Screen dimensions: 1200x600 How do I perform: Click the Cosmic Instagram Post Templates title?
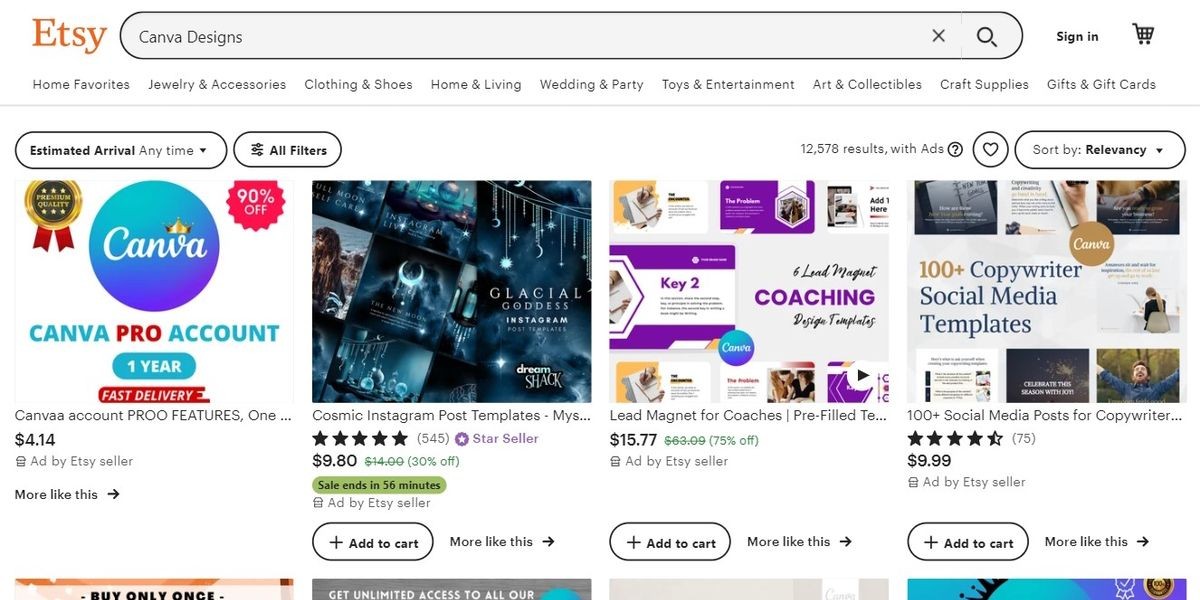(x=452, y=415)
